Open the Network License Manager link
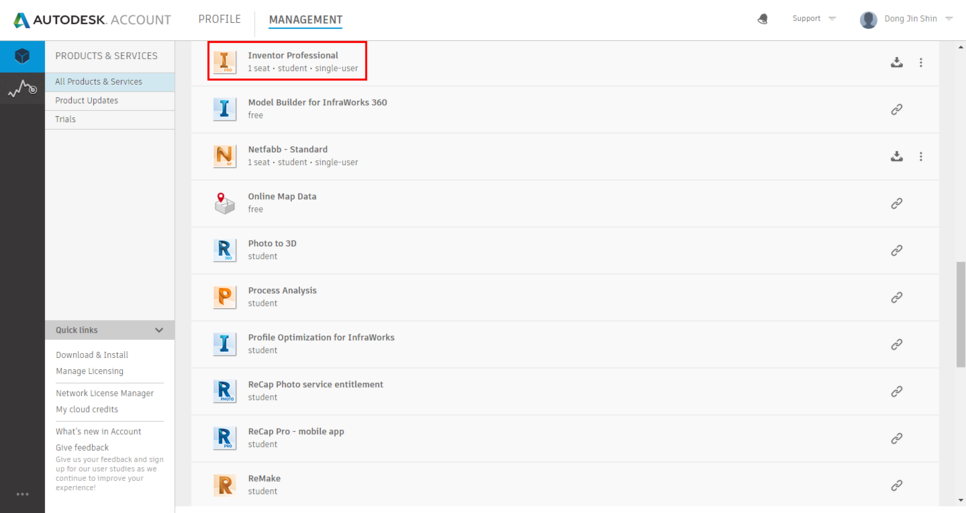The height and width of the screenshot is (513, 966). pos(105,393)
